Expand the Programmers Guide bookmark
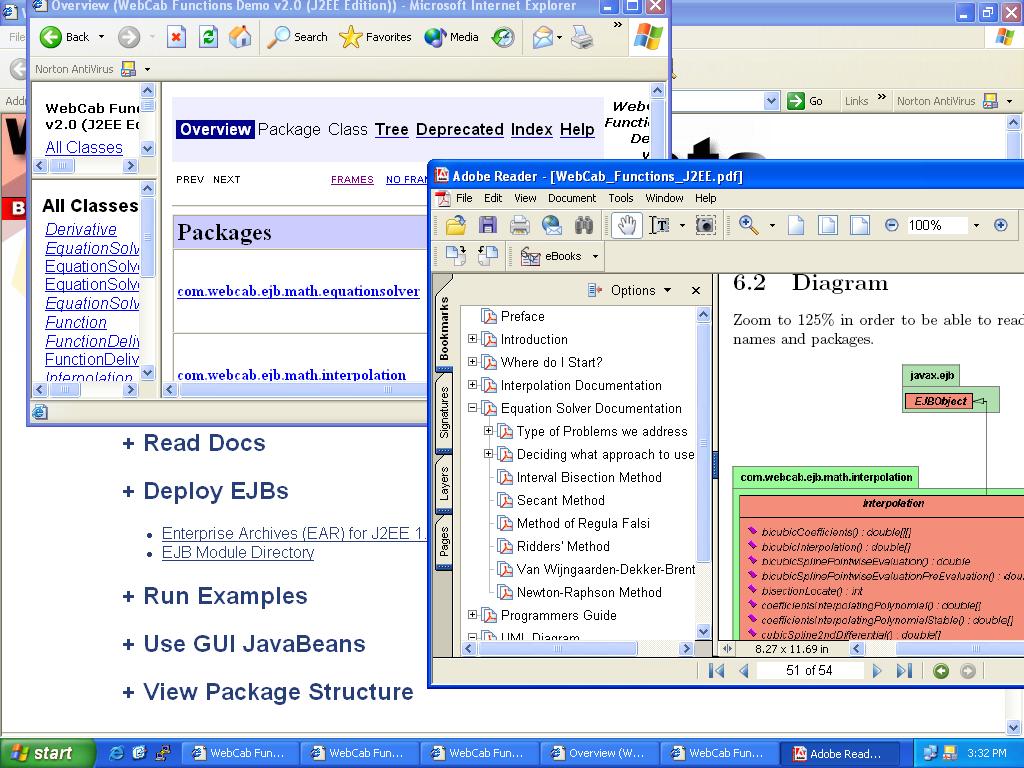This screenshot has width=1024, height=768. click(x=473, y=615)
